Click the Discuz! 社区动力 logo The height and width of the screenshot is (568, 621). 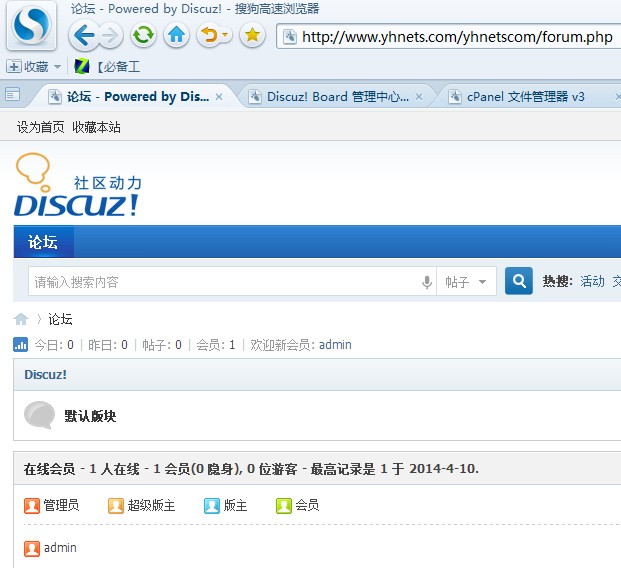coord(78,185)
